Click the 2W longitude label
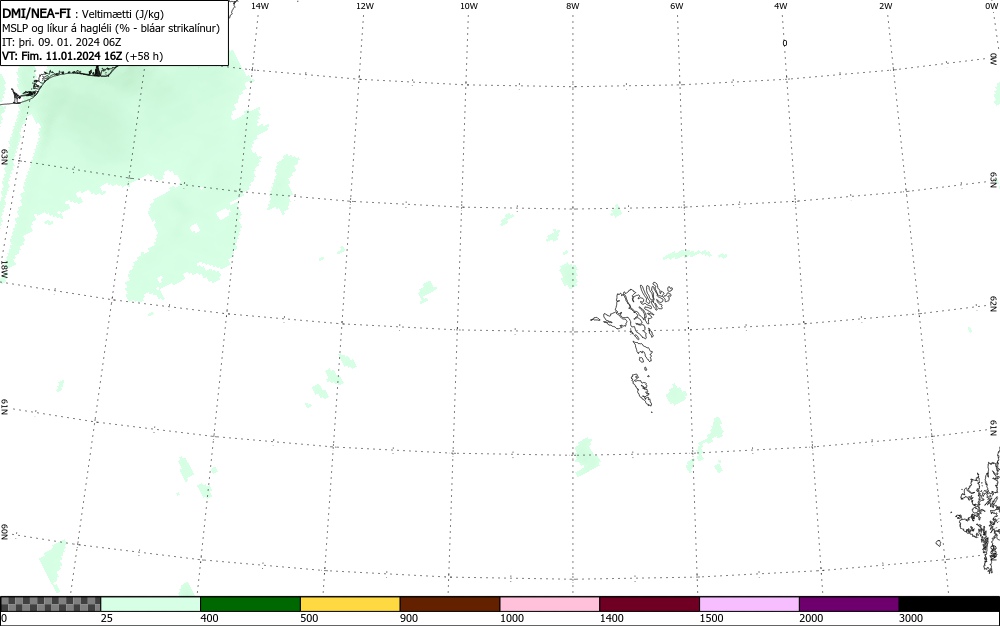 click(x=886, y=6)
